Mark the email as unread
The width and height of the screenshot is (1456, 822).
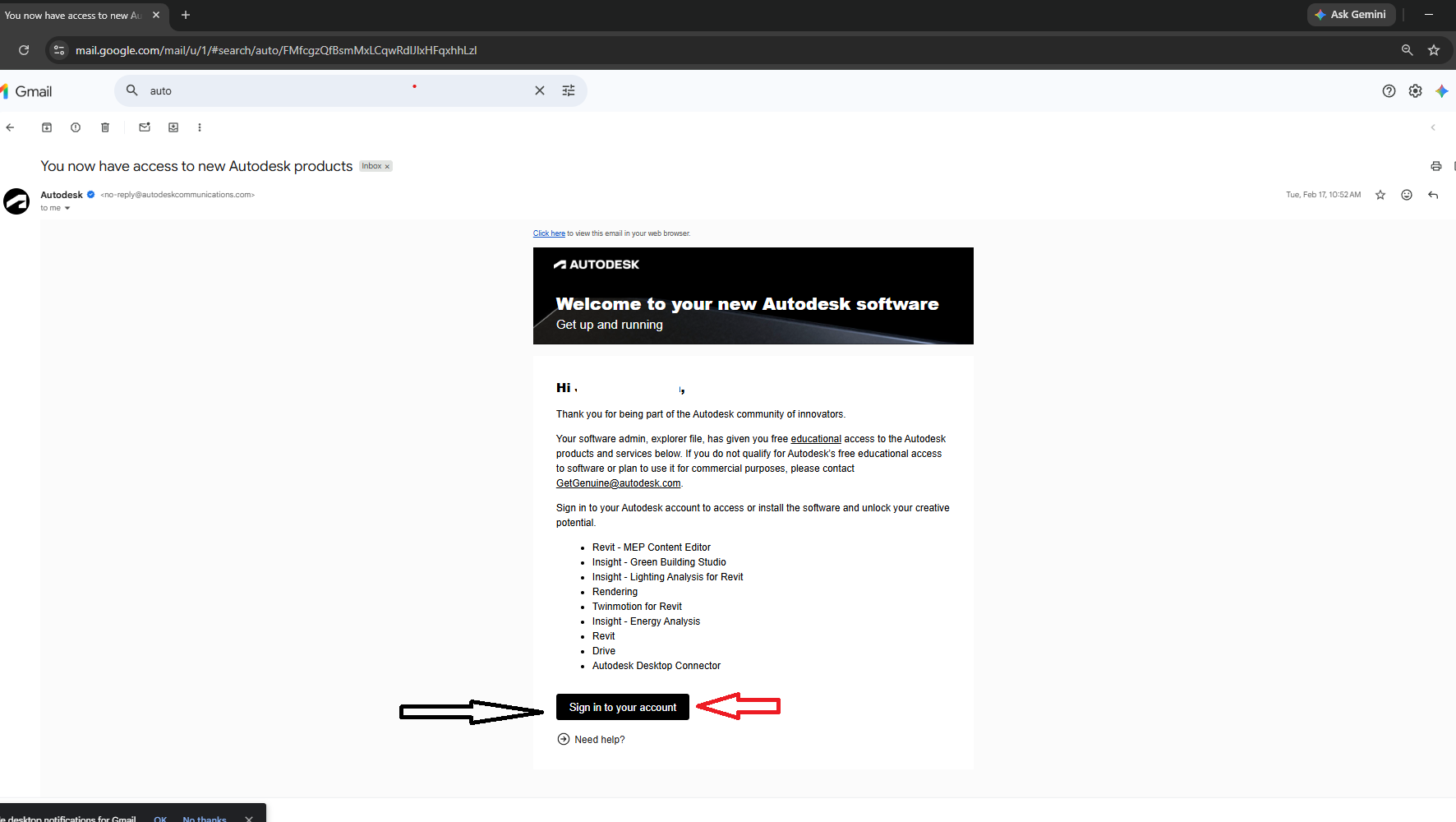[x=145, y=127]
